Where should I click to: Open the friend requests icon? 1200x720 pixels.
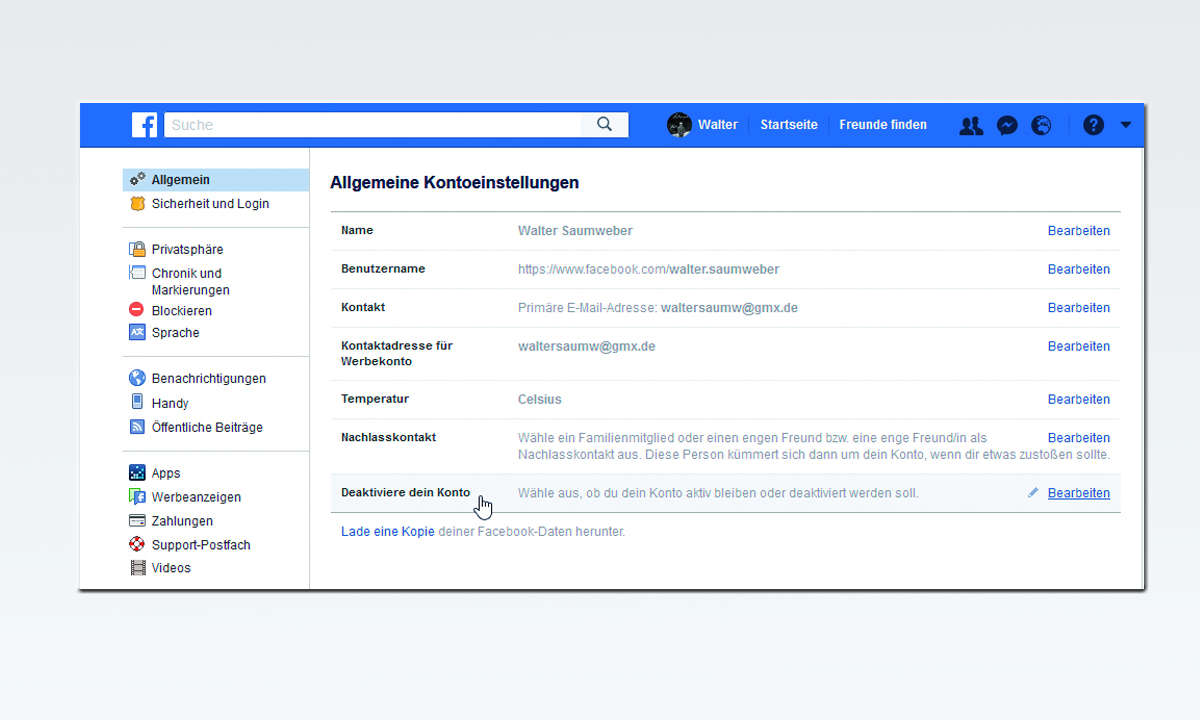tap(971, 125)
